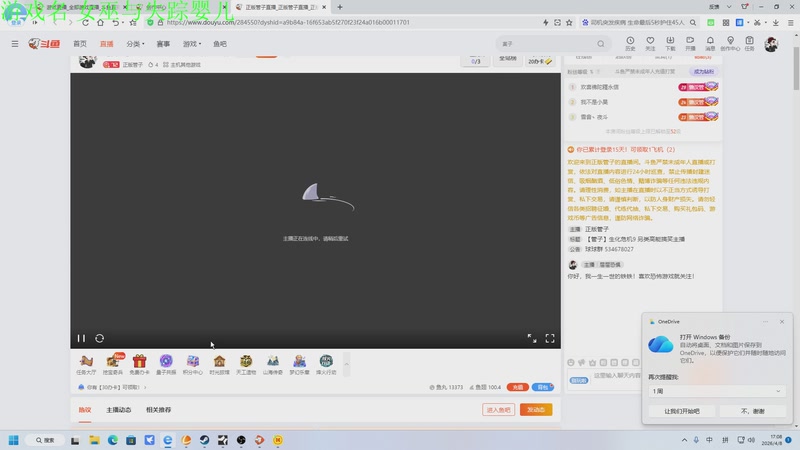Expand the 游戏 games dropdown
Viewport: 800px width, 450px height.
point(192,44)
